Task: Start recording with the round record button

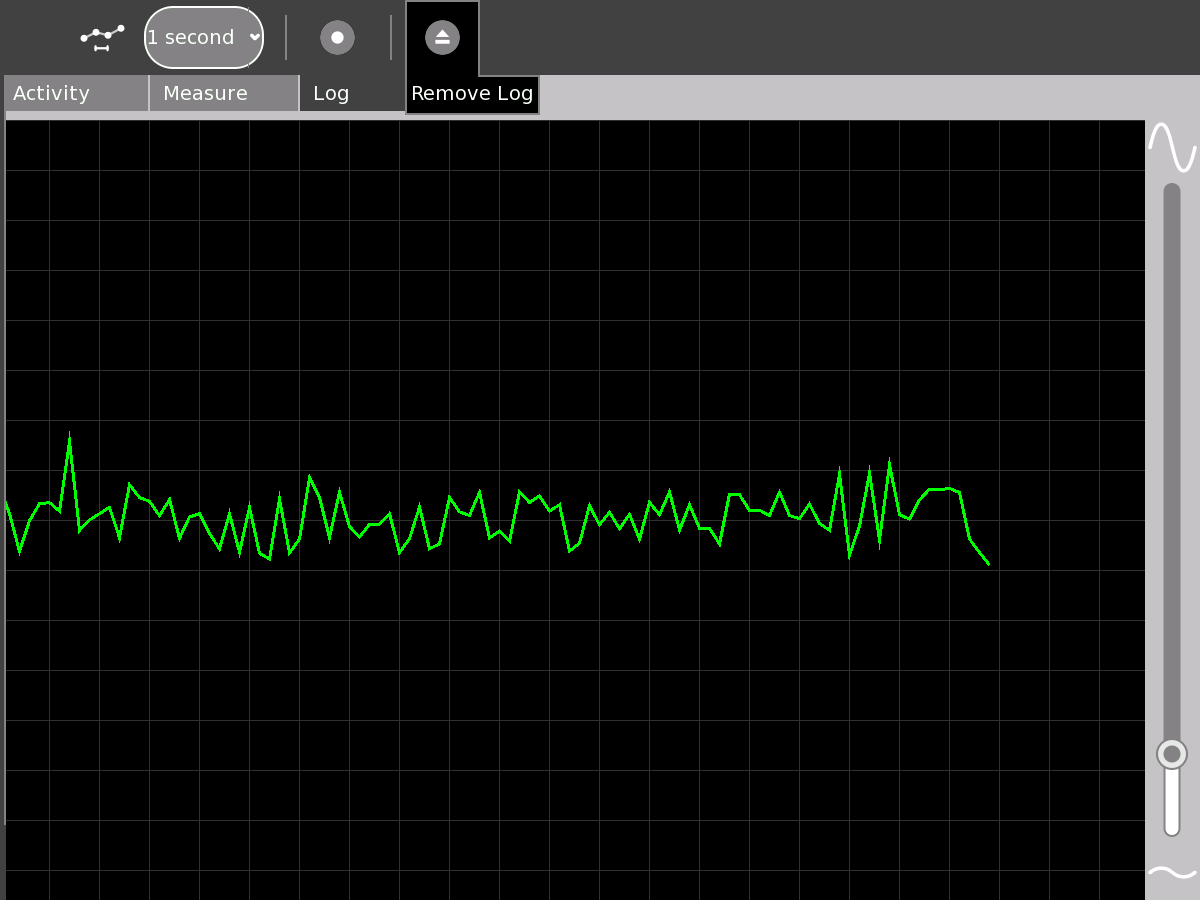Action: pyautogui.click(x=337, y=37)
